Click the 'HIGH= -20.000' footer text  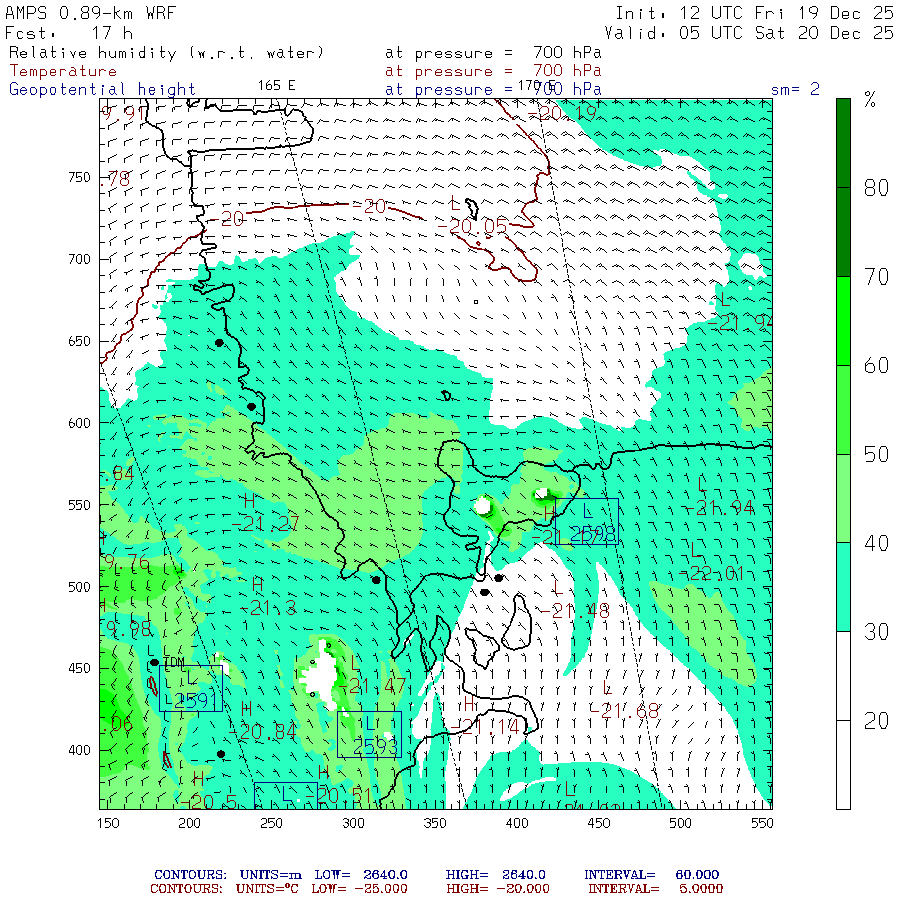coord(498,889)
